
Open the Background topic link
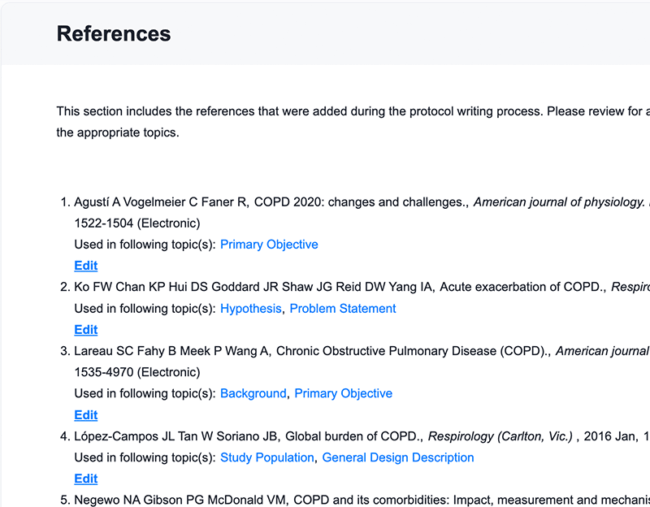pyautogui.click(x=253, y=394)
